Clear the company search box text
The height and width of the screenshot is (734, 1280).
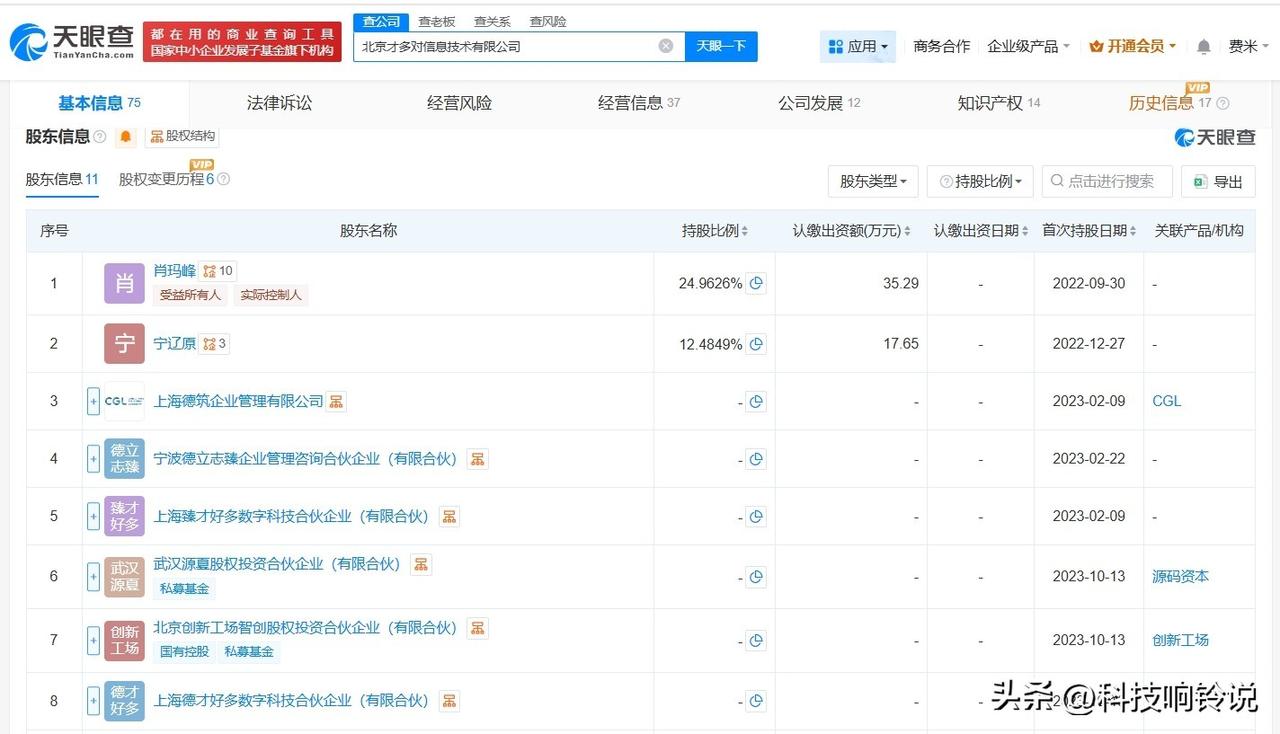coord(666,46)
